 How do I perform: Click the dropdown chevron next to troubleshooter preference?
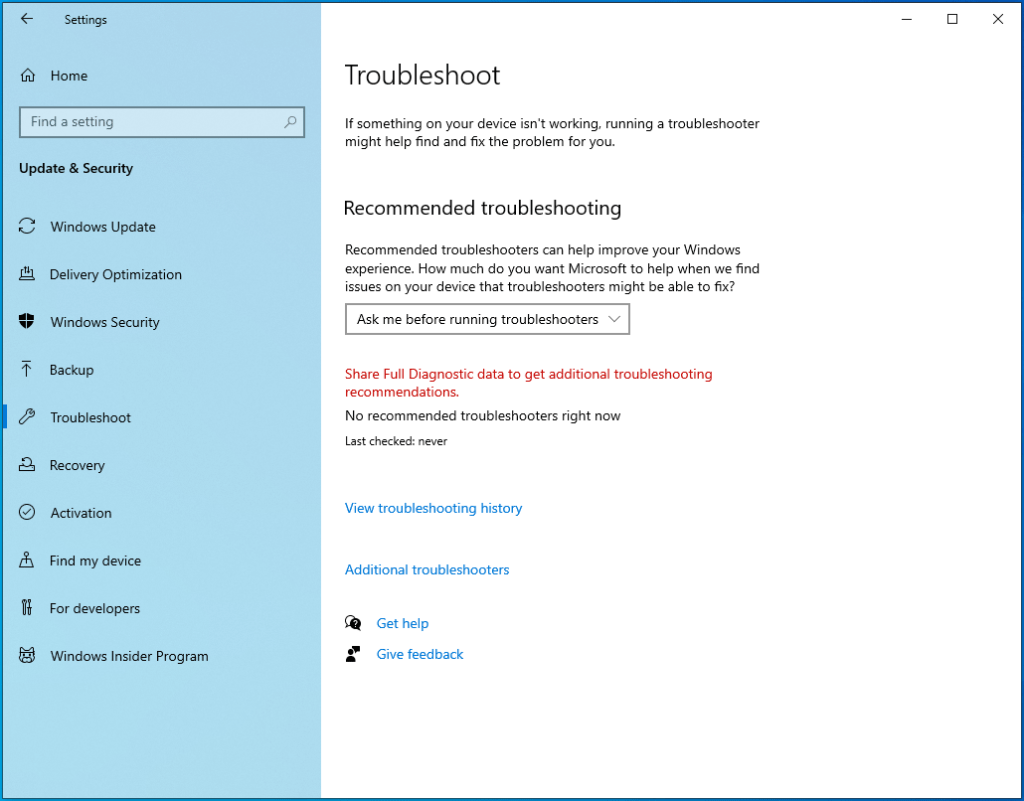point(615,319)
